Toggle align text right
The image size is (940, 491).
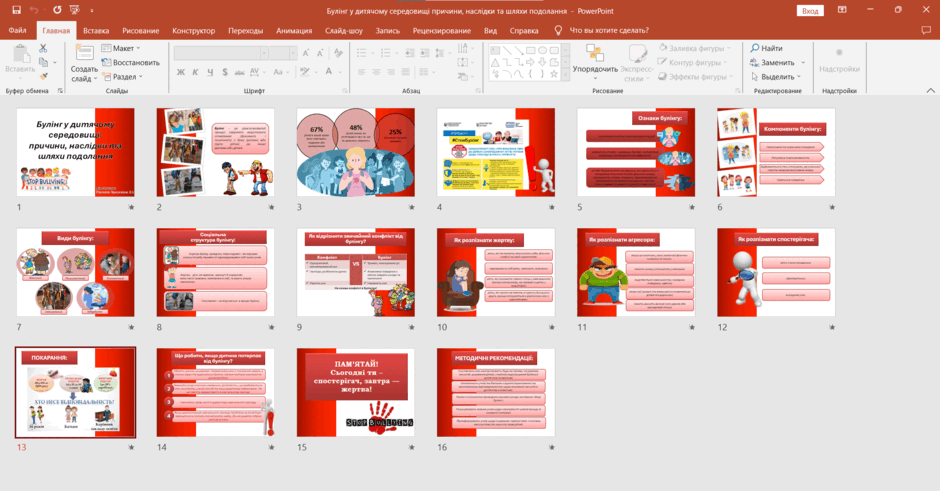coord(391,72)
